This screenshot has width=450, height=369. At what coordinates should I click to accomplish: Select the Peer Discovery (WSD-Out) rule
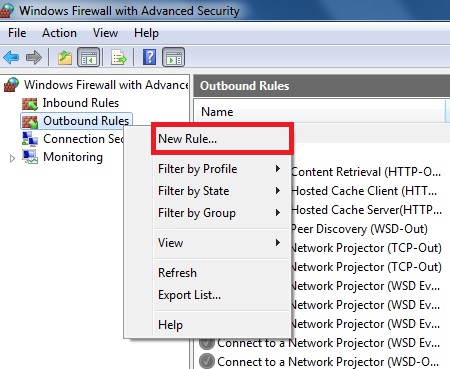(359, 229)
